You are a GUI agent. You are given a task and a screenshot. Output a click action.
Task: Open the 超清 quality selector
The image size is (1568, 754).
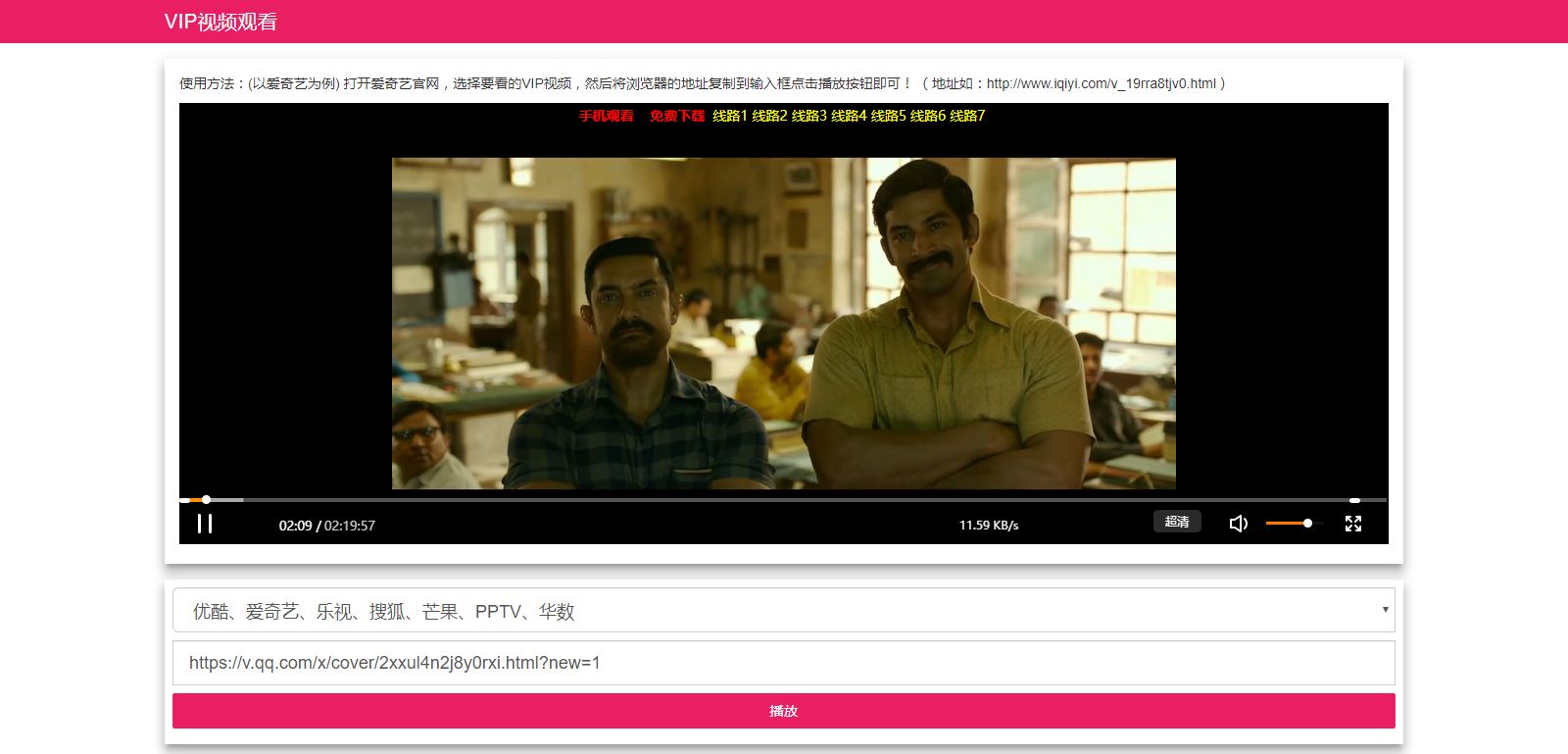click(1177, 522)
